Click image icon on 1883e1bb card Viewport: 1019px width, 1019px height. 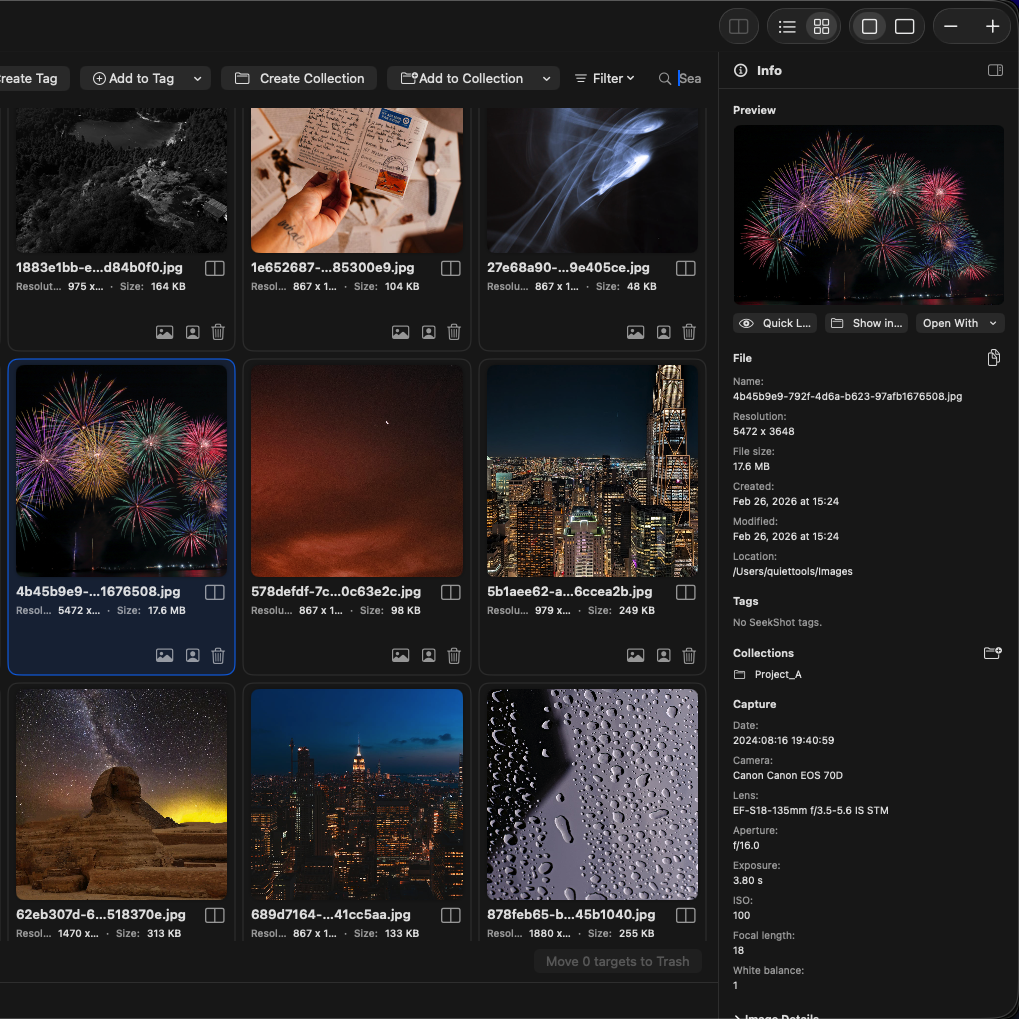[164, 332]
